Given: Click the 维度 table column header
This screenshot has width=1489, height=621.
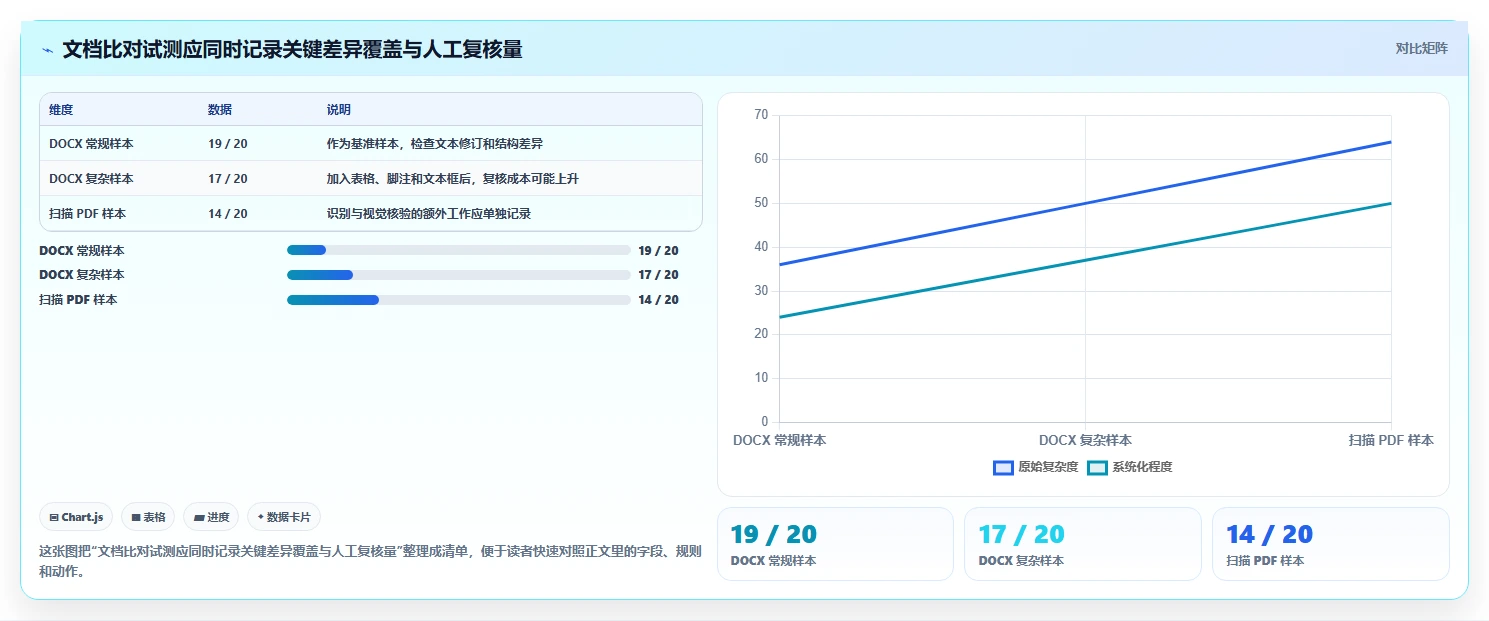Looking at the screenshot, I should 61,110.
